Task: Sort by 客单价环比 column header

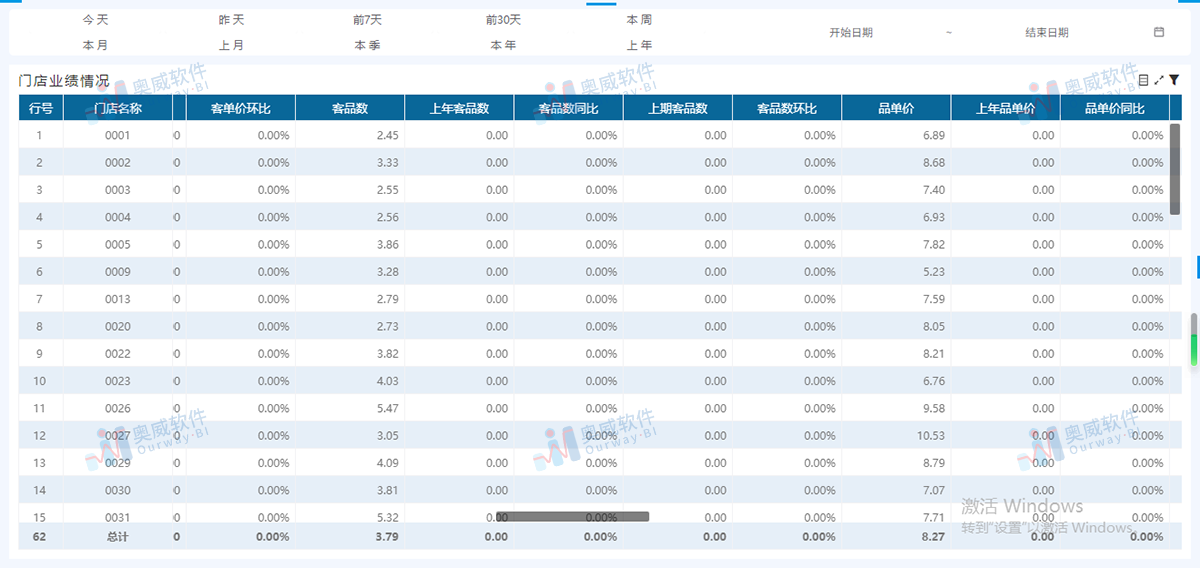Action: pyautogui.click(x=241, y=108)
